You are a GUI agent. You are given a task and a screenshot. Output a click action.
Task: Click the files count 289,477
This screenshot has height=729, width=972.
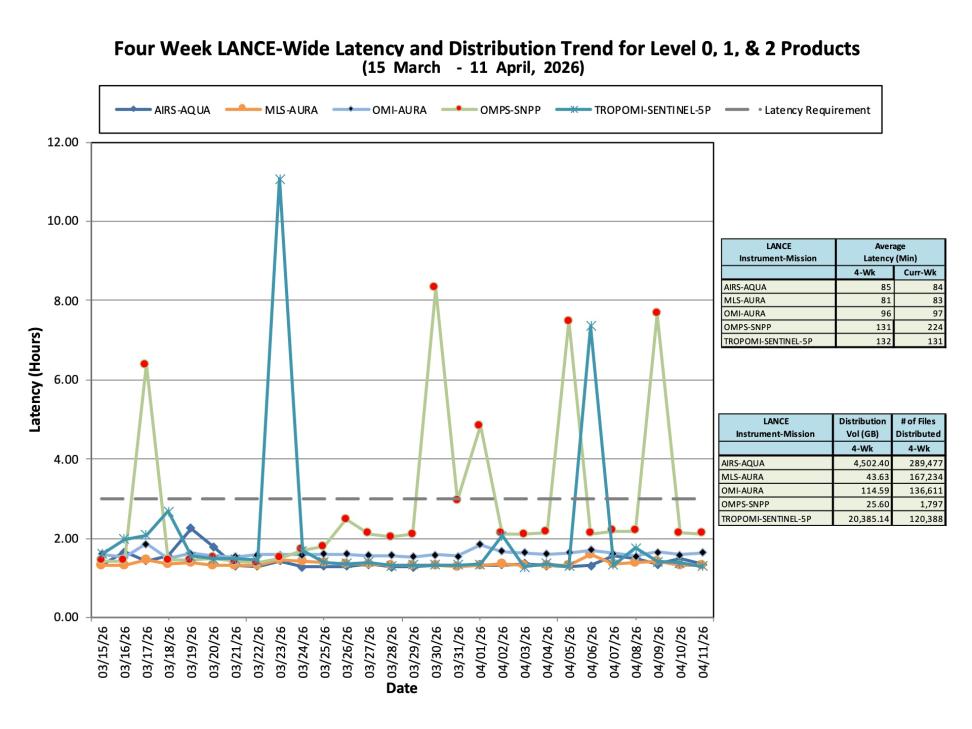(x=925, y=463)
